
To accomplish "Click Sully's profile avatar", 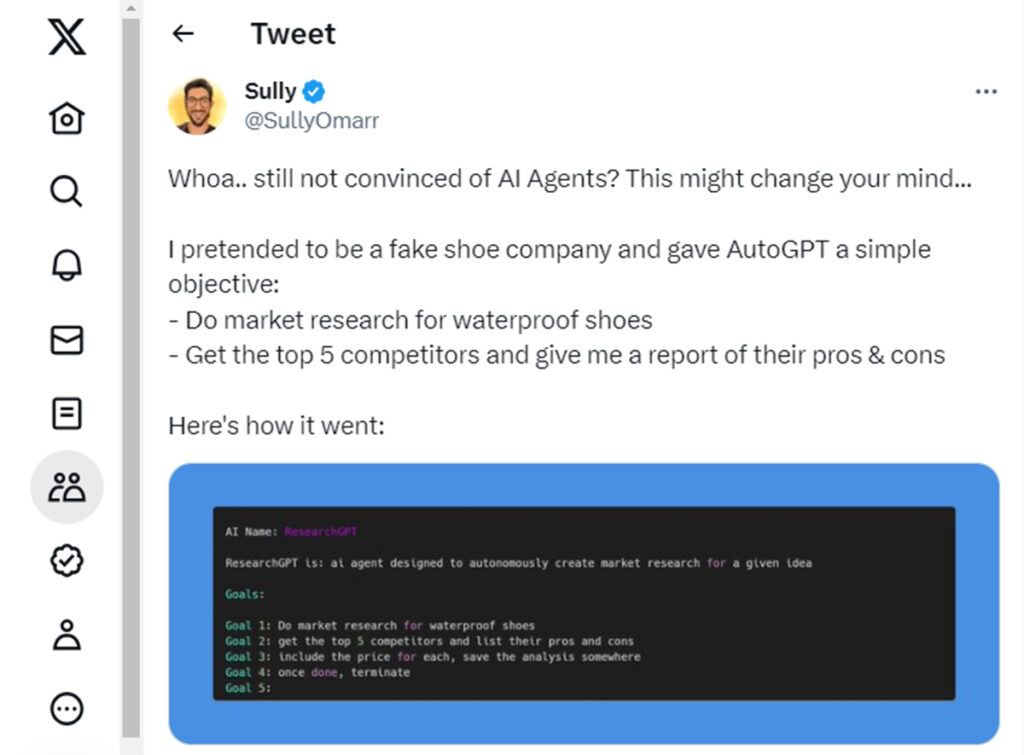I will (x=197, y=105).
